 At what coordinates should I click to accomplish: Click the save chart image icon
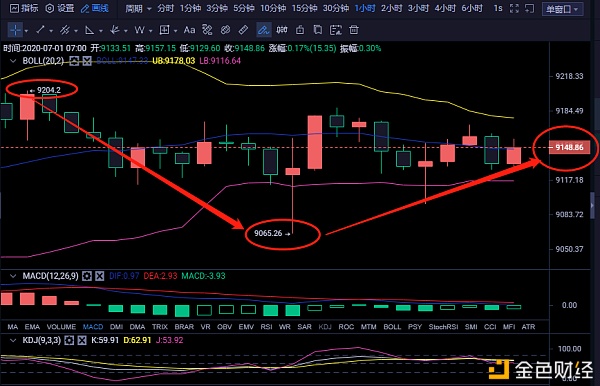click(x=336, y=30)
